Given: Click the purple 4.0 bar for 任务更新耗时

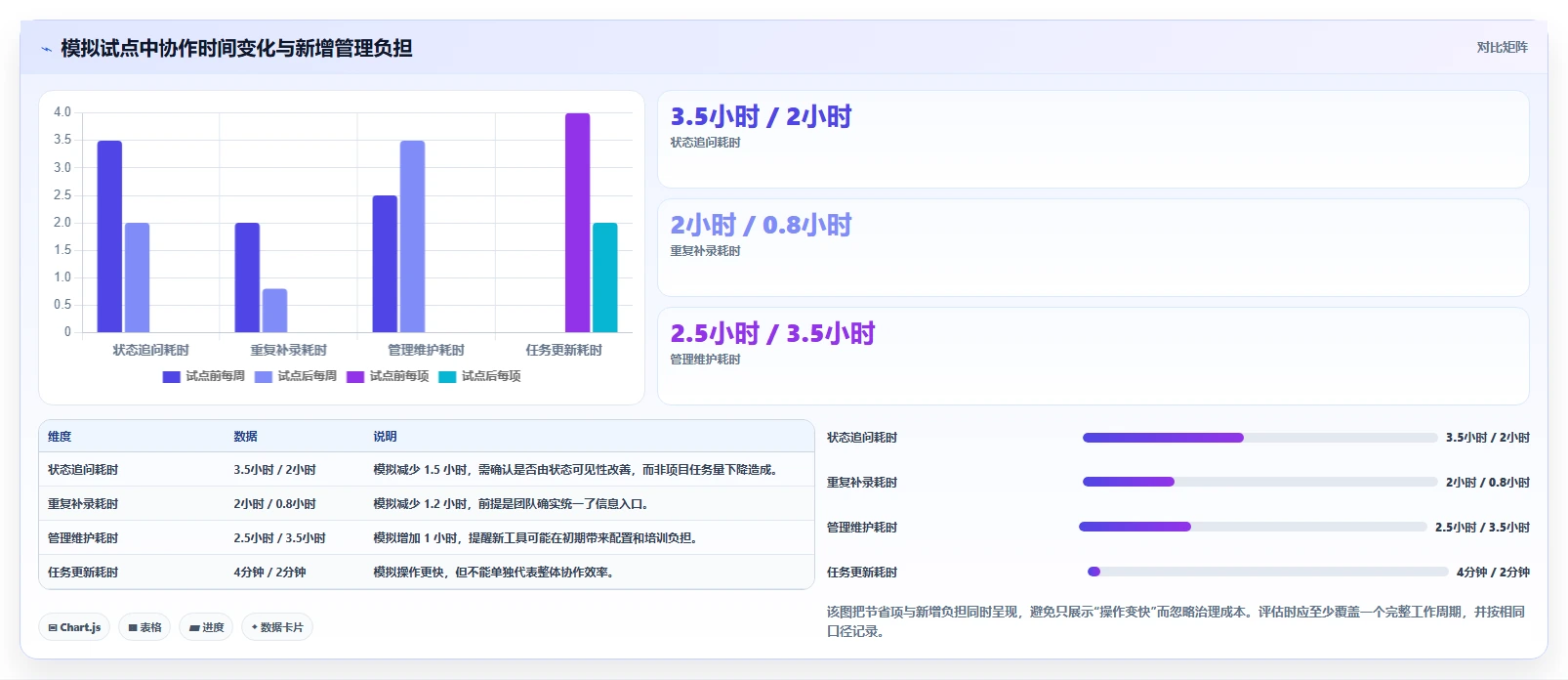Looking at the screenshot, I should tap(577, 223).
